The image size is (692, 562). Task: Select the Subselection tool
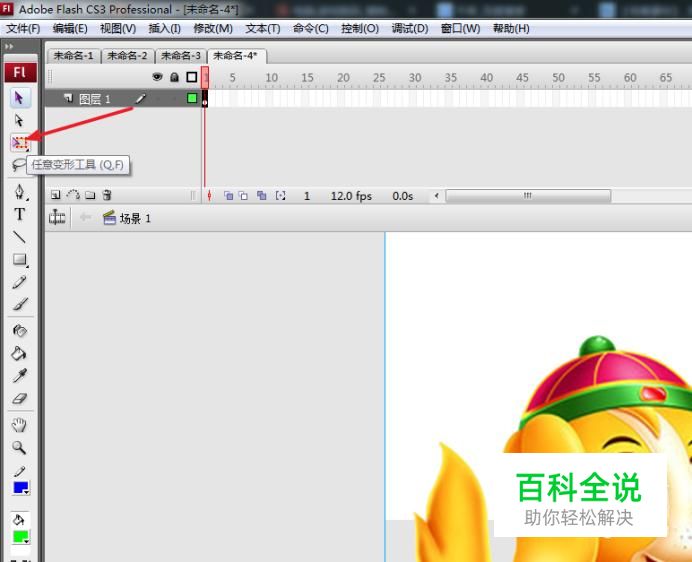[19, 120]
